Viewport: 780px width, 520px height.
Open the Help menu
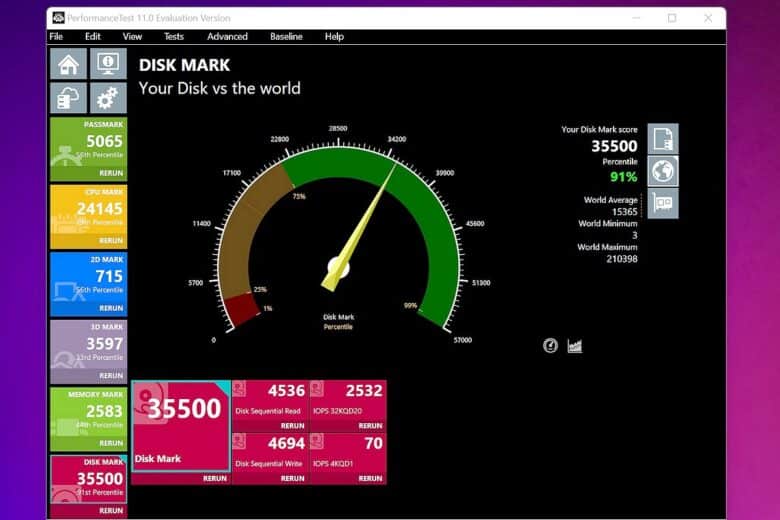pos(334,36)
